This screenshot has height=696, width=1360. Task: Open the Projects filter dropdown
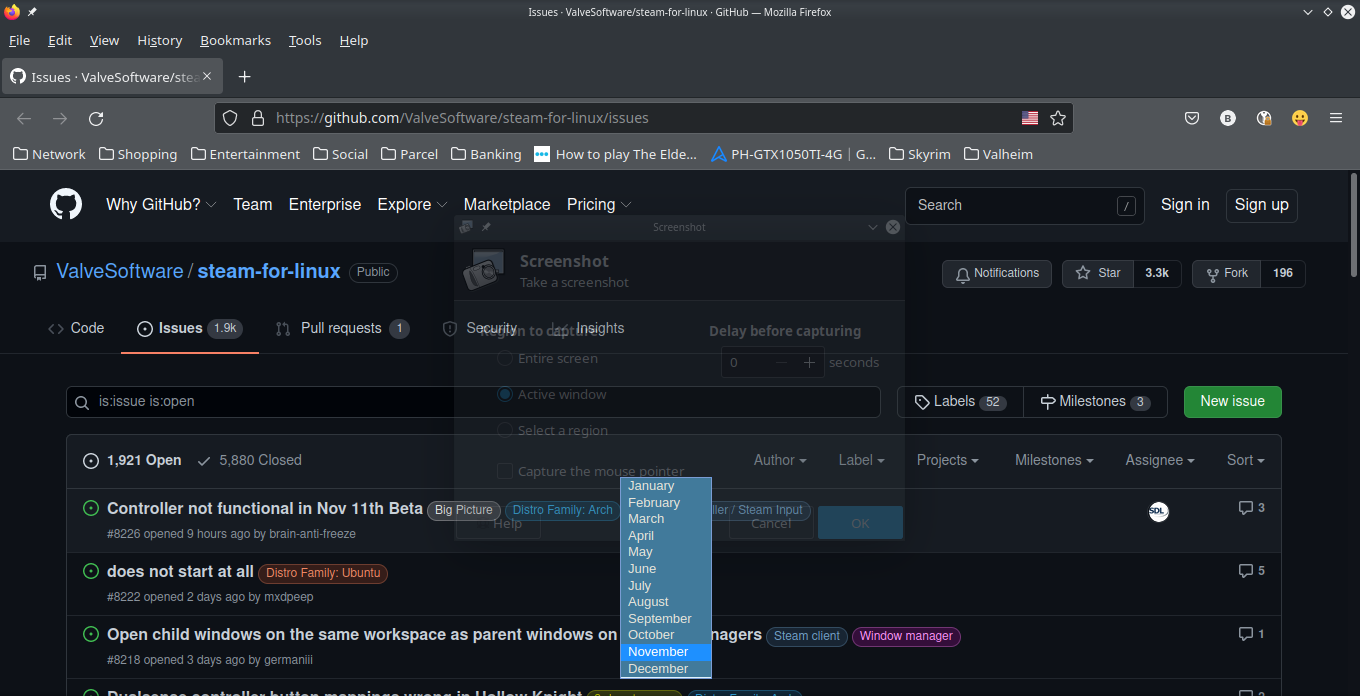pos(947,460)
